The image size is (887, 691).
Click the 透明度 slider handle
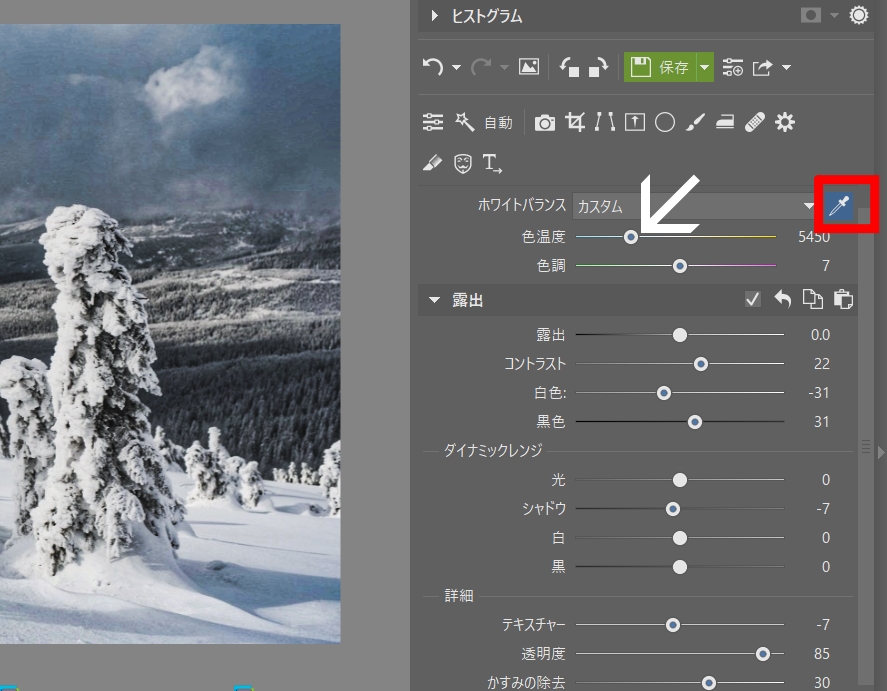(x=763, y=654)
